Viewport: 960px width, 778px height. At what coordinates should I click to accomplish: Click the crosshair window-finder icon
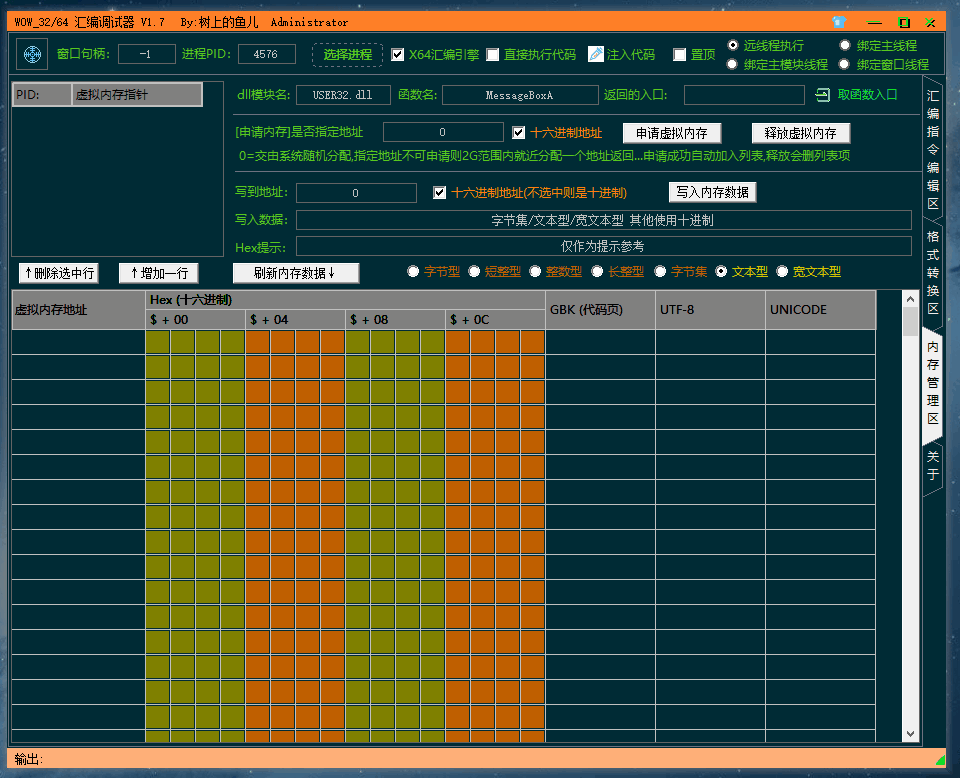32,54
